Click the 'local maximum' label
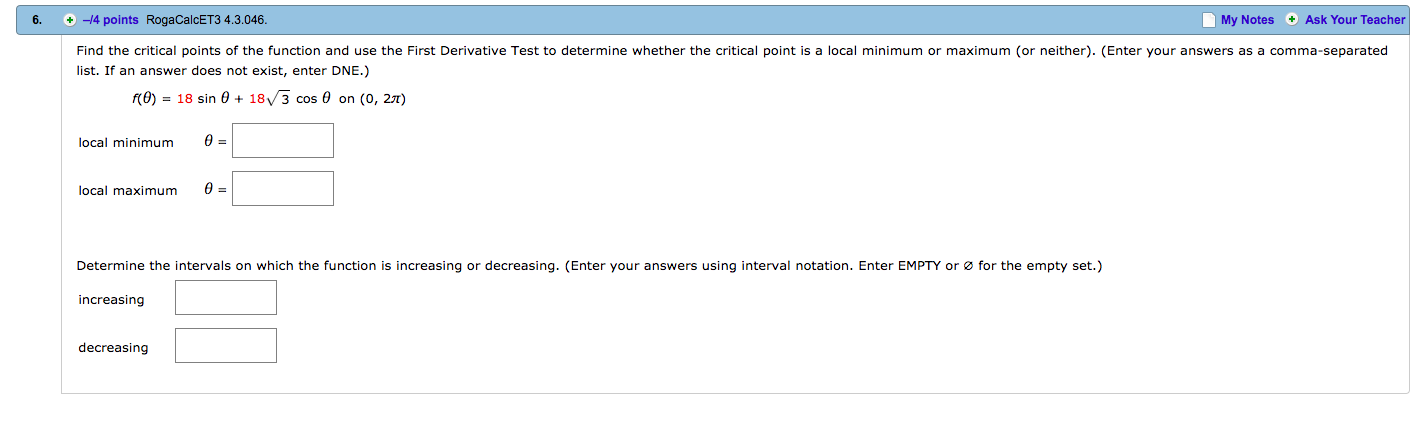 (128, 190)
